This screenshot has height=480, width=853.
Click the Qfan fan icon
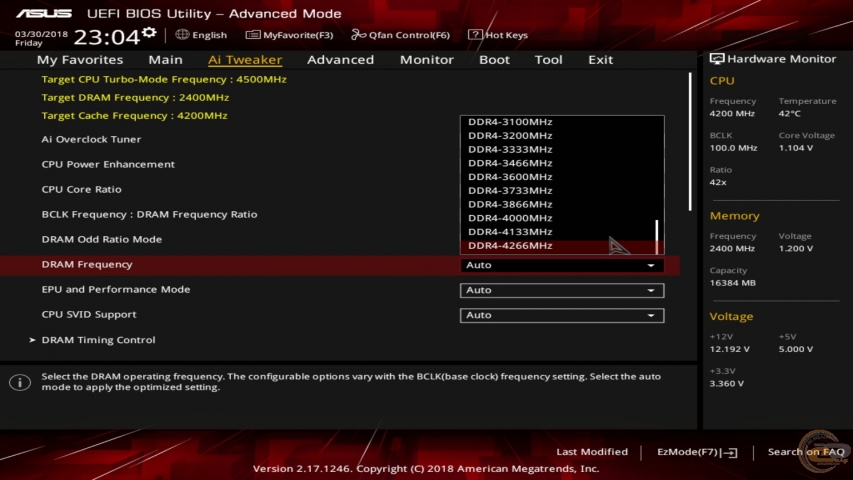tap(358, 35)
